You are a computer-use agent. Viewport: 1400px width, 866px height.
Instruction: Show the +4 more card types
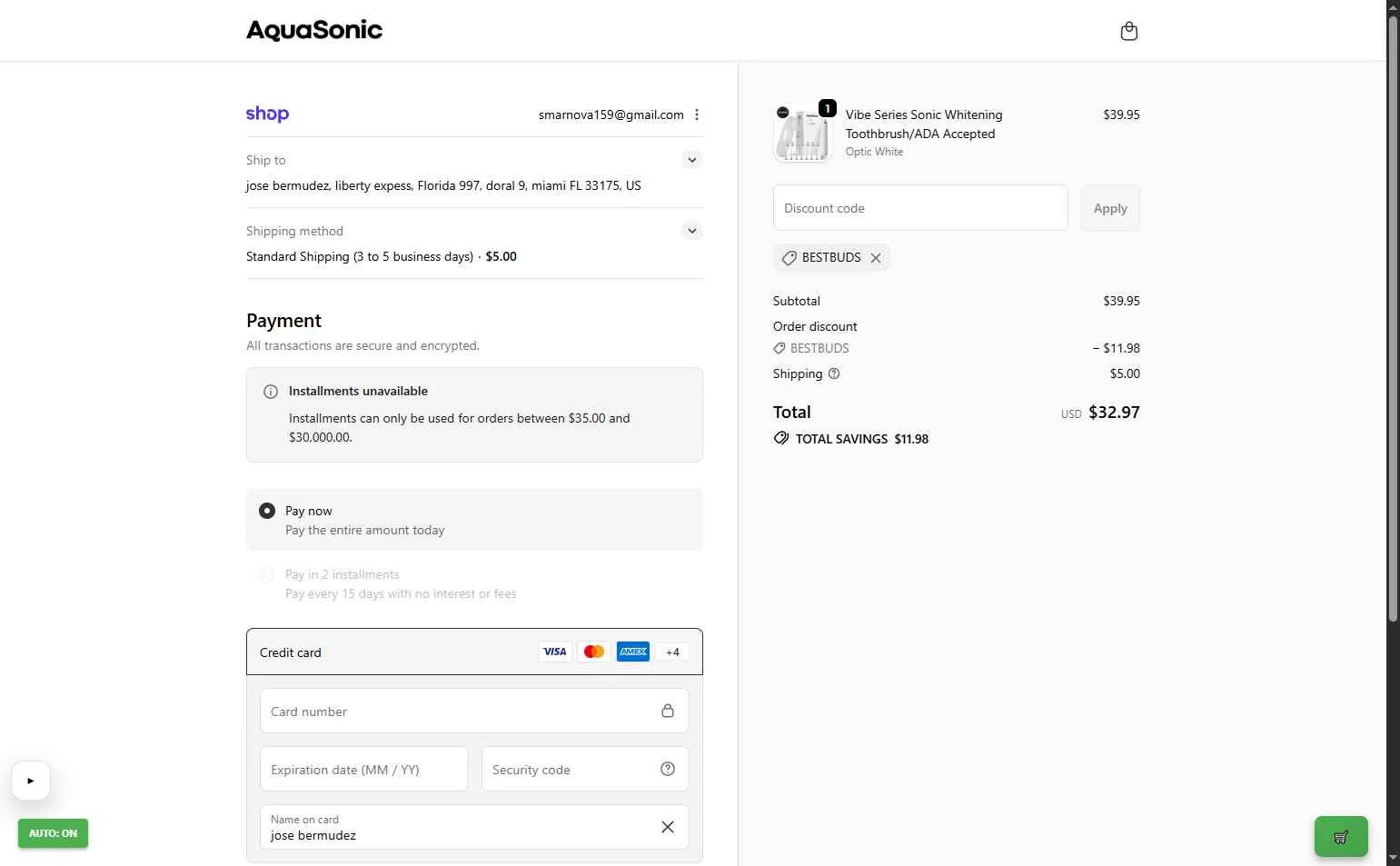click(x=672, y=652)
